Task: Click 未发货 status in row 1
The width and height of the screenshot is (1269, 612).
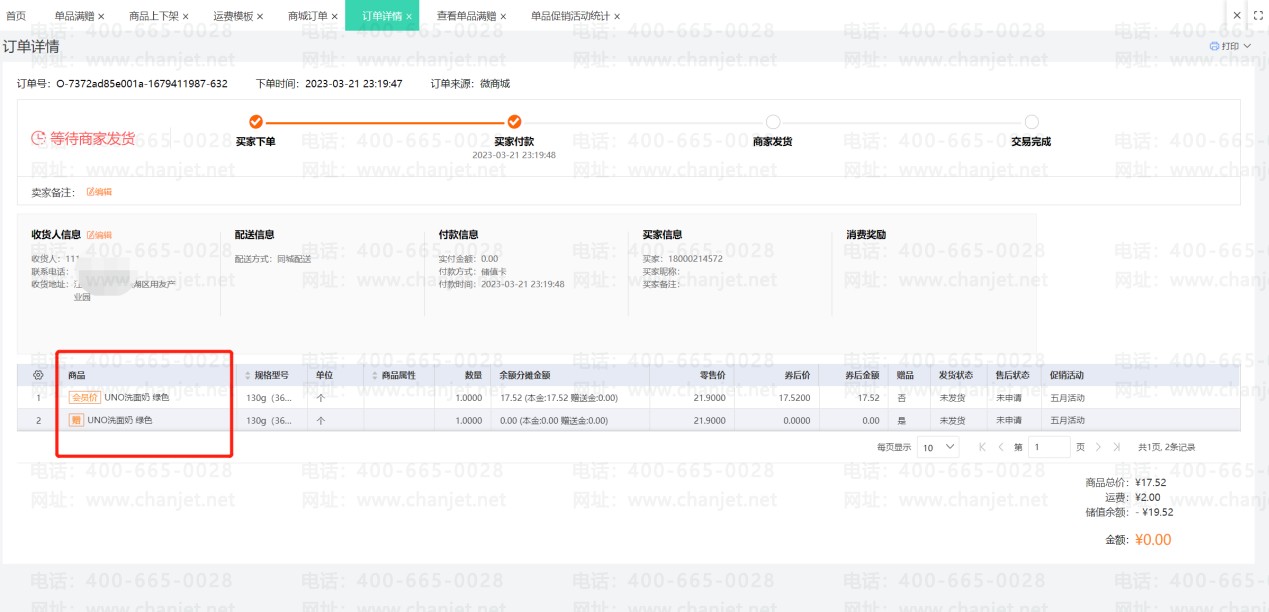Action: tap(951, 397)
